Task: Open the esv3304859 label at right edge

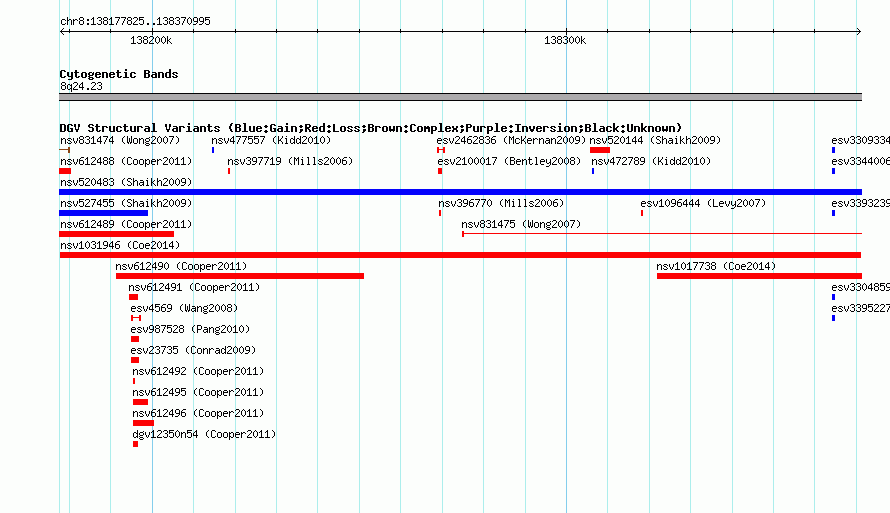Action: [860, 287]
